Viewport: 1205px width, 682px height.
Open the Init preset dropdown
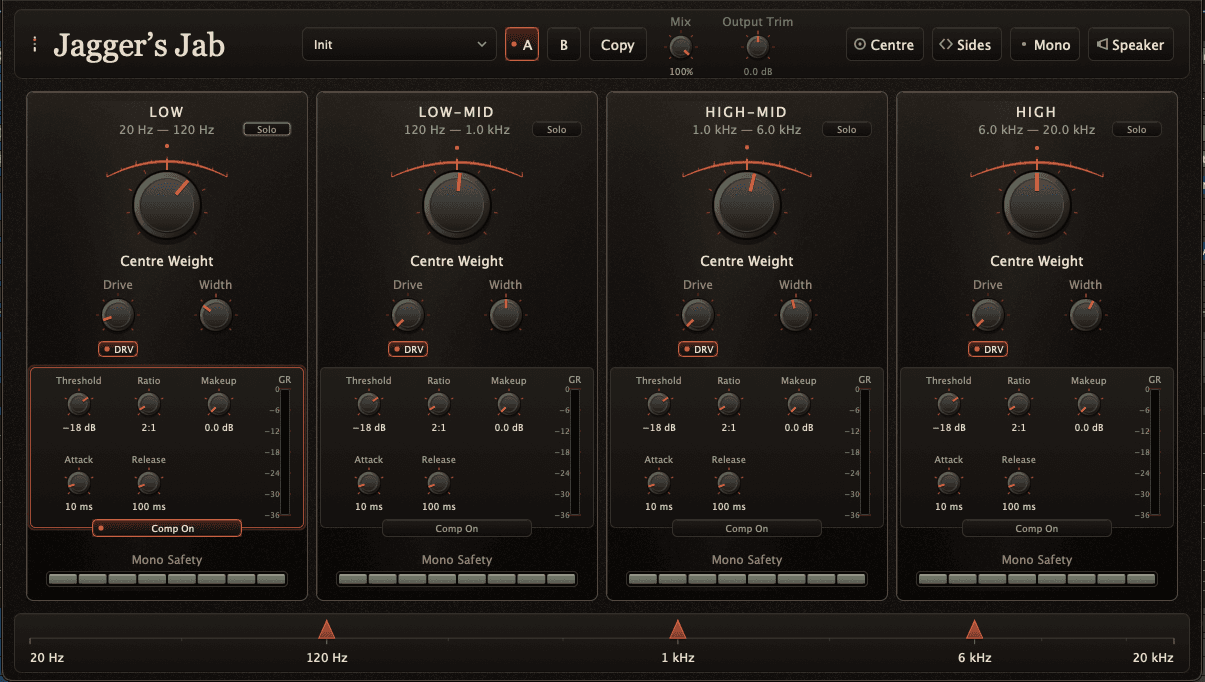click(x=399, y=45)
